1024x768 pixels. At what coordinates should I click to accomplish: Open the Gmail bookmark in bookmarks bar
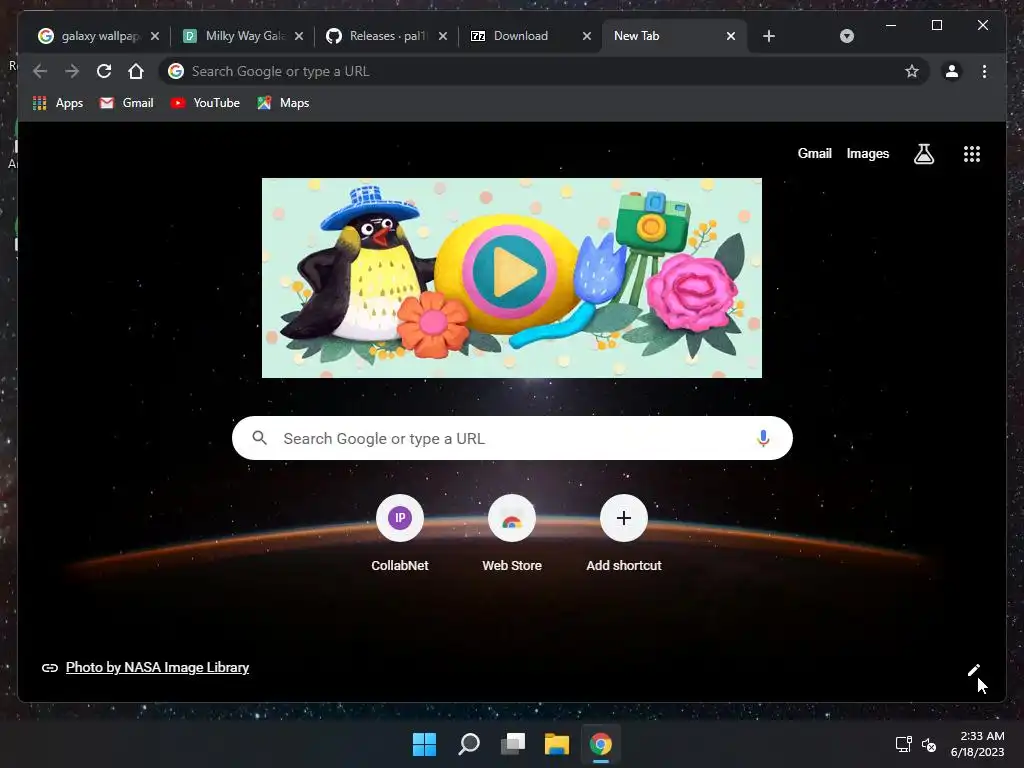[127, 103]
